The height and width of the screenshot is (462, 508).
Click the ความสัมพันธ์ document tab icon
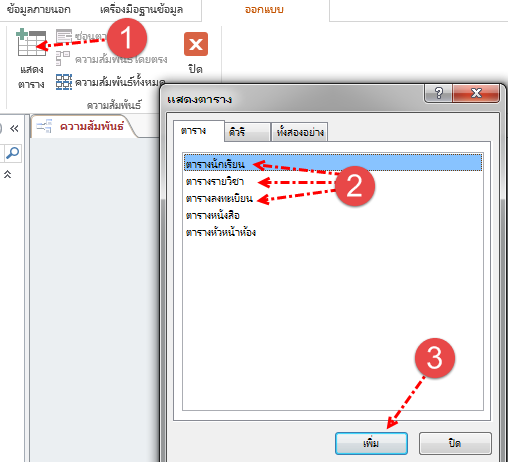coord(44,126)
